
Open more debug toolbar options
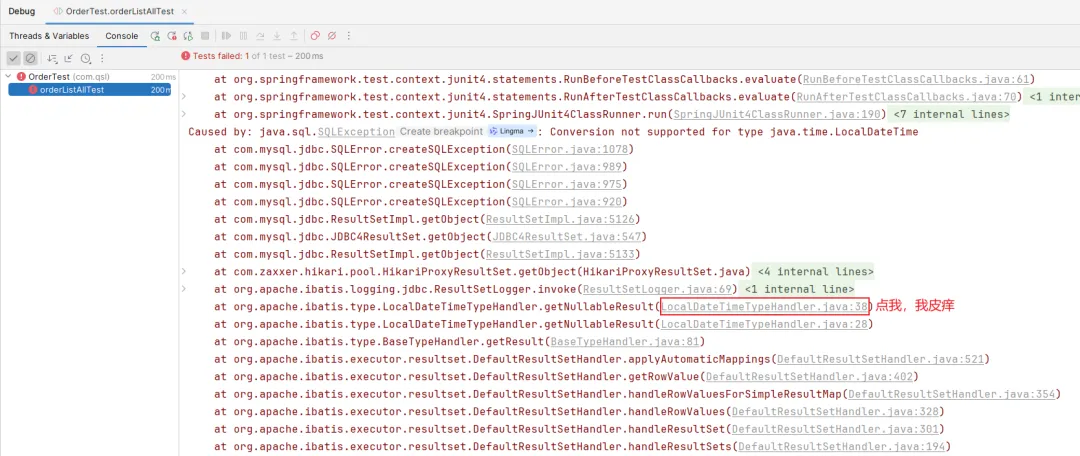tap(349, 36)
